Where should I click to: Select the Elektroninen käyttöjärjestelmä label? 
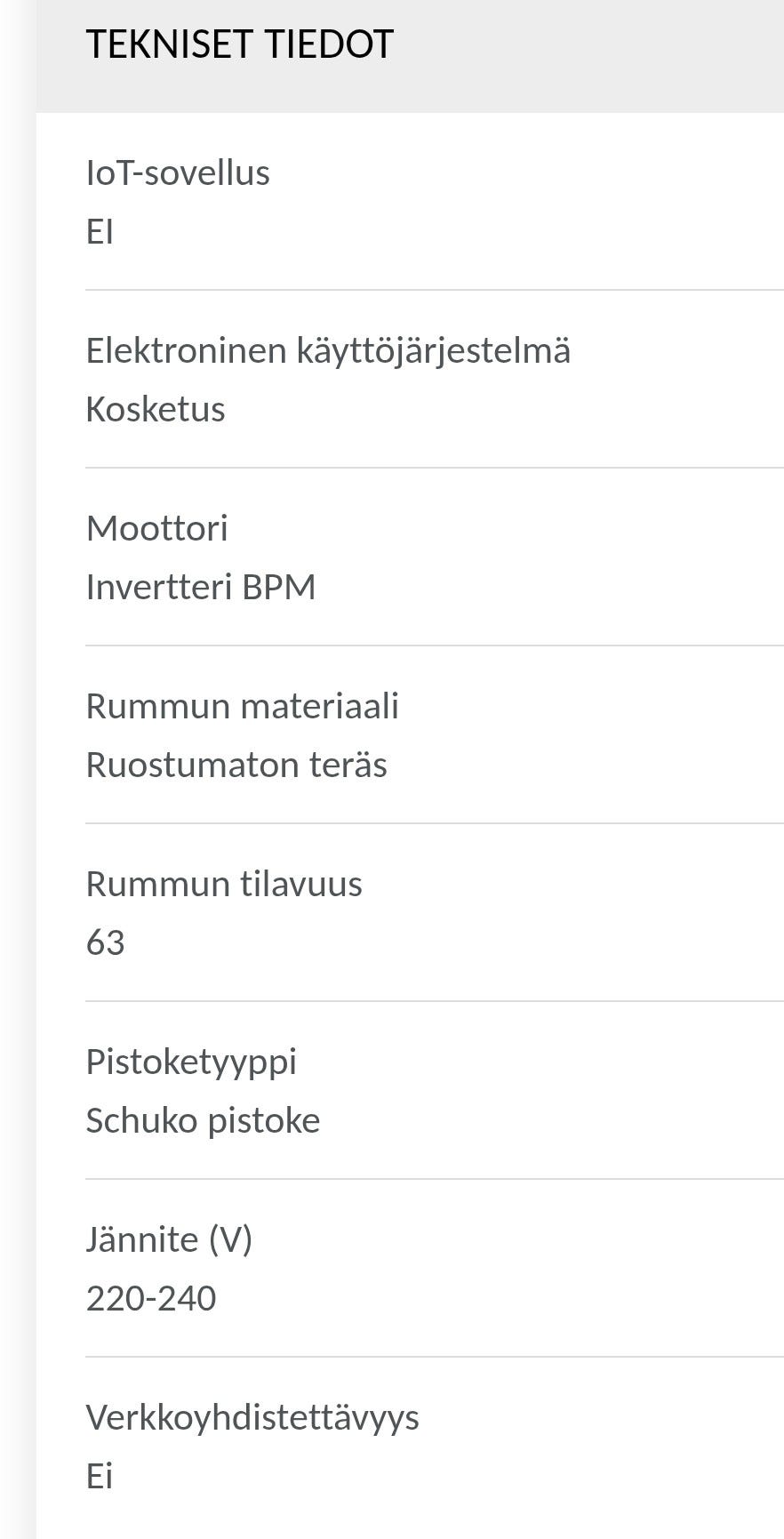point(328,350)
